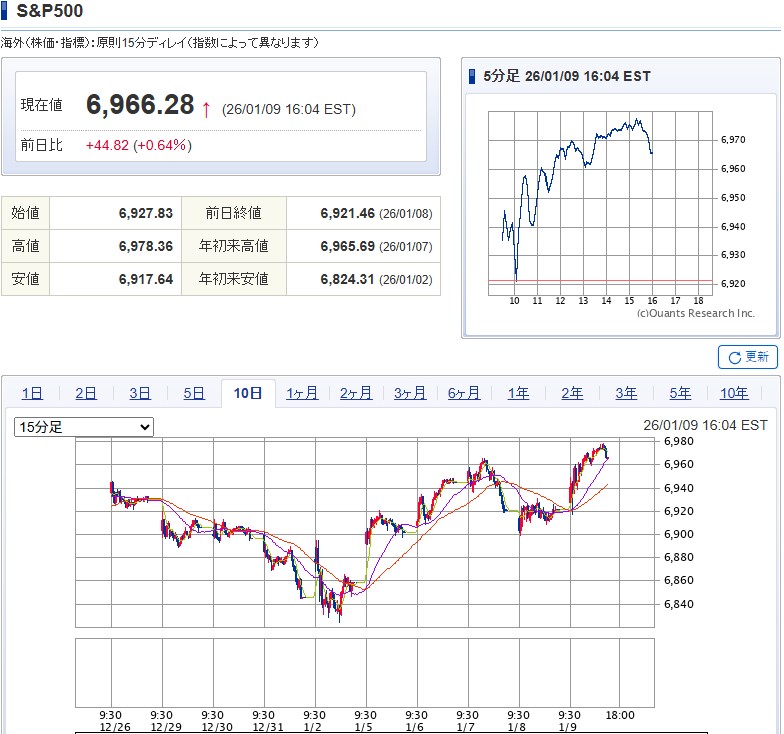Image resolution: width=784 pixels, height=734 pixels.
Task: Open the 6ヶ月 chart tab
Action: 464,394
